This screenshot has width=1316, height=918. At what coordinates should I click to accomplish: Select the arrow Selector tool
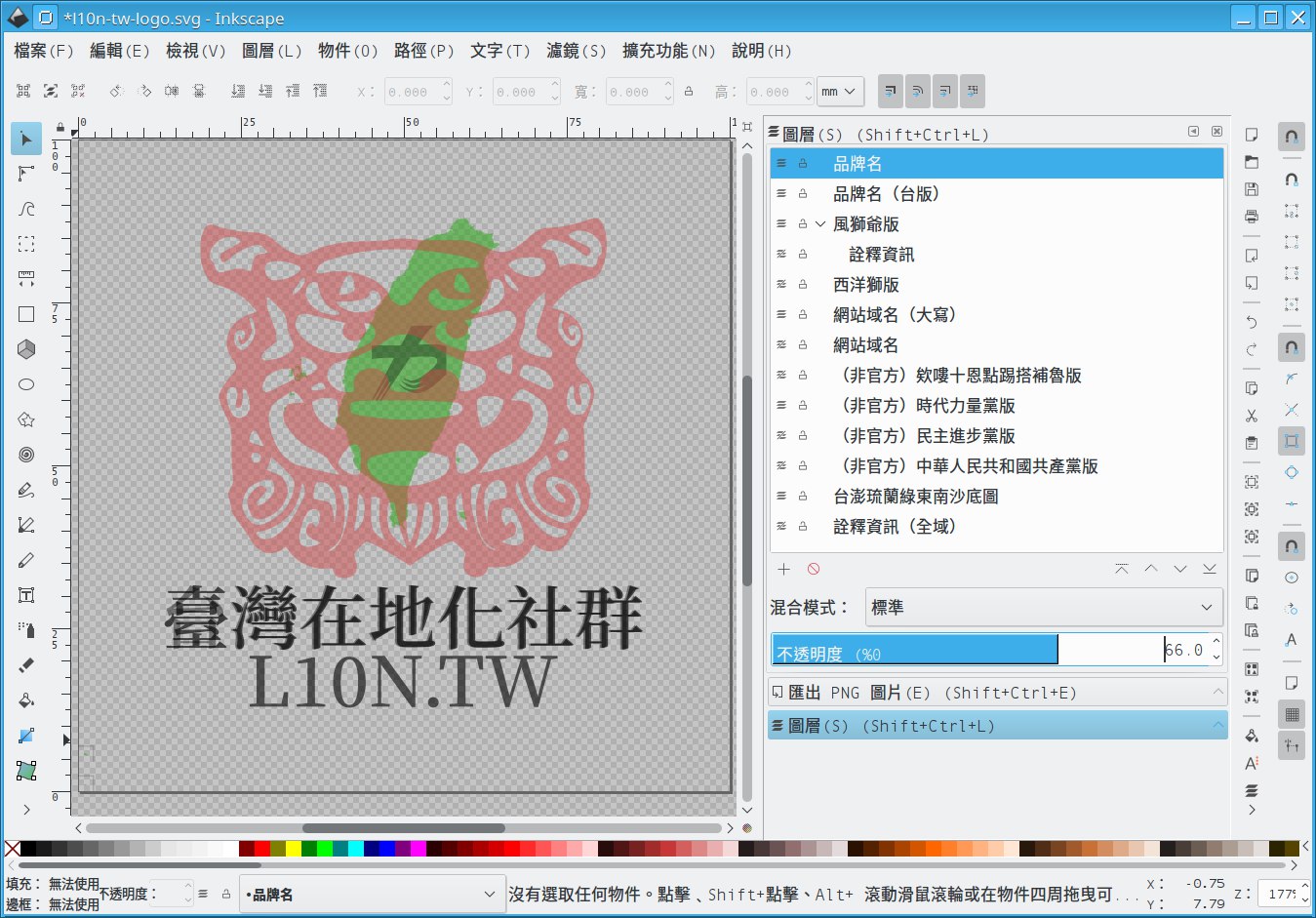click(26, 139)
